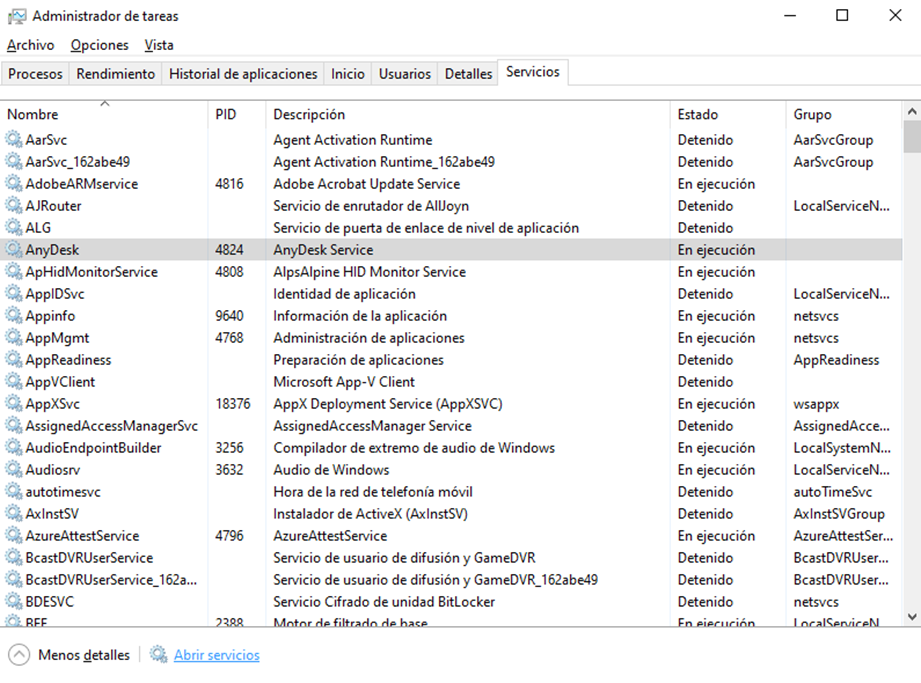Switch to the Procesos tab
The width and height of the screenshot is (921, 683).
(x=35, y=74)
